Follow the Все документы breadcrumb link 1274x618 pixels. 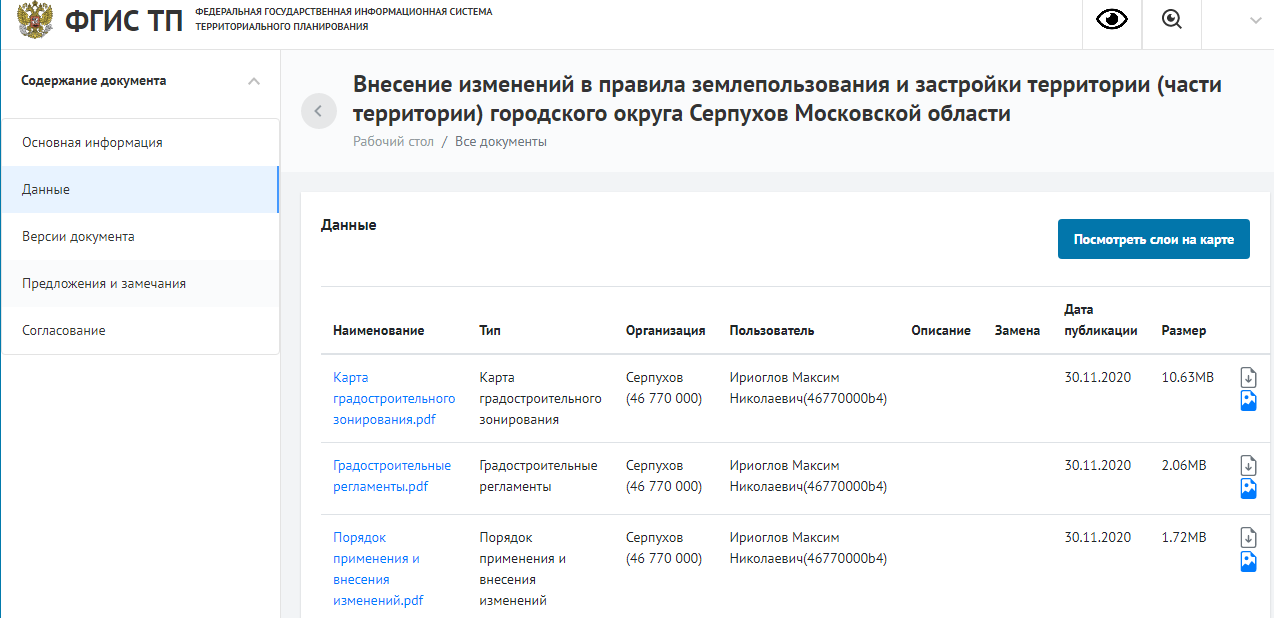click(501, 142)
